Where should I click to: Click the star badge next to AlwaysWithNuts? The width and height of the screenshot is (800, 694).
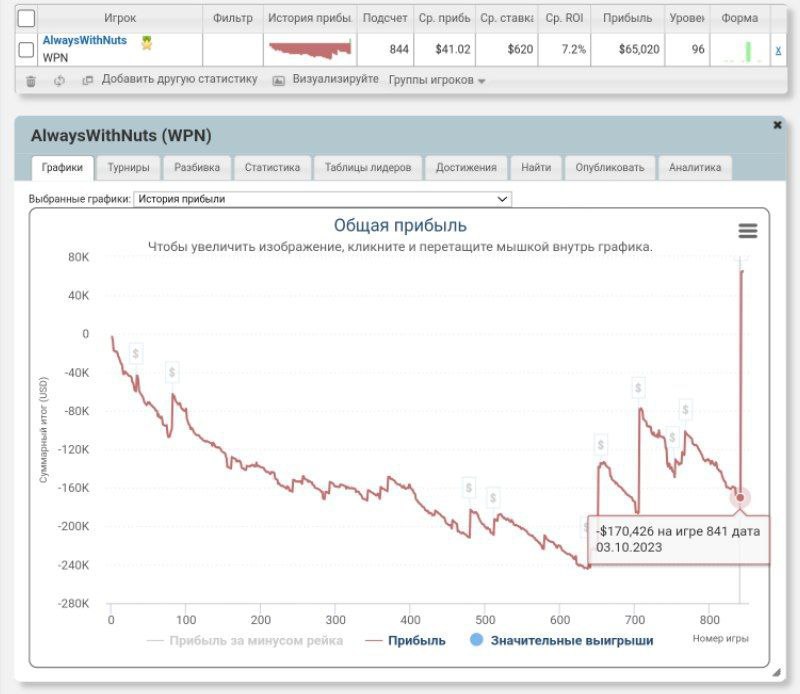pos(147,42)
